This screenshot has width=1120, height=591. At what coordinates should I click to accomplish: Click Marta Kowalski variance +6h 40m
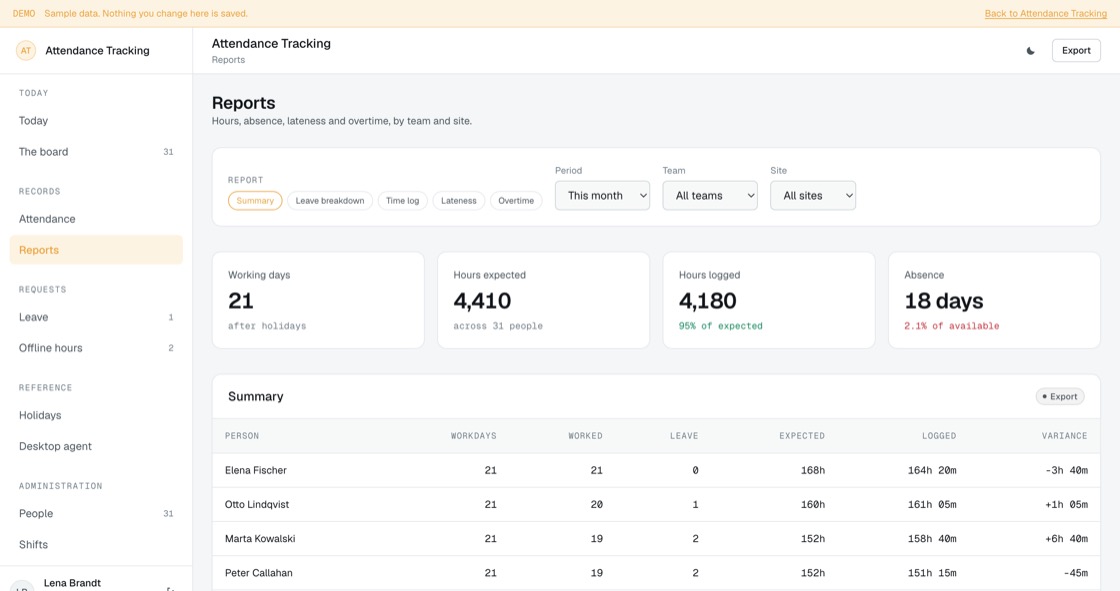(x=1066, y=539)
